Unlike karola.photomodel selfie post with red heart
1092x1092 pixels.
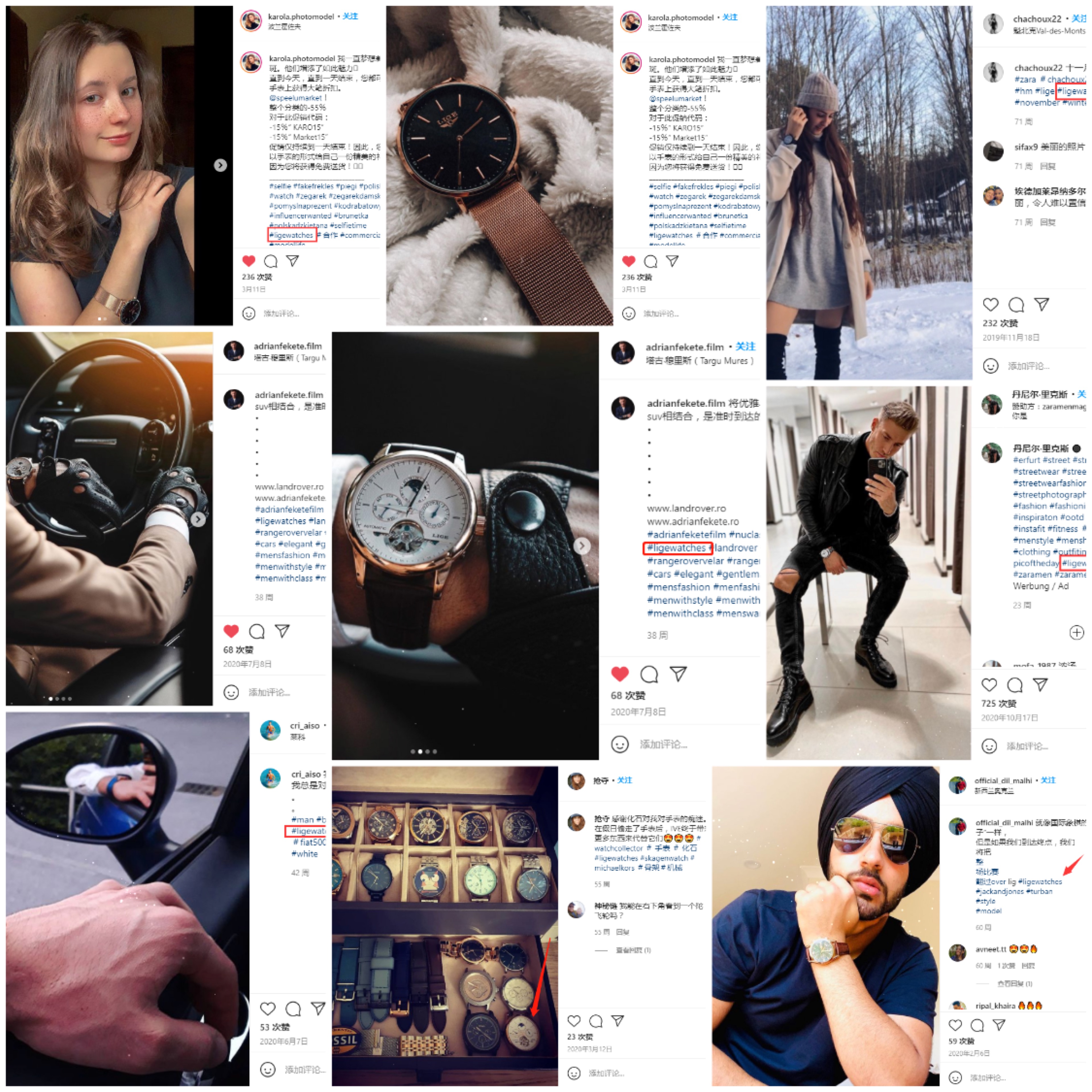click(x=249, y=260)
